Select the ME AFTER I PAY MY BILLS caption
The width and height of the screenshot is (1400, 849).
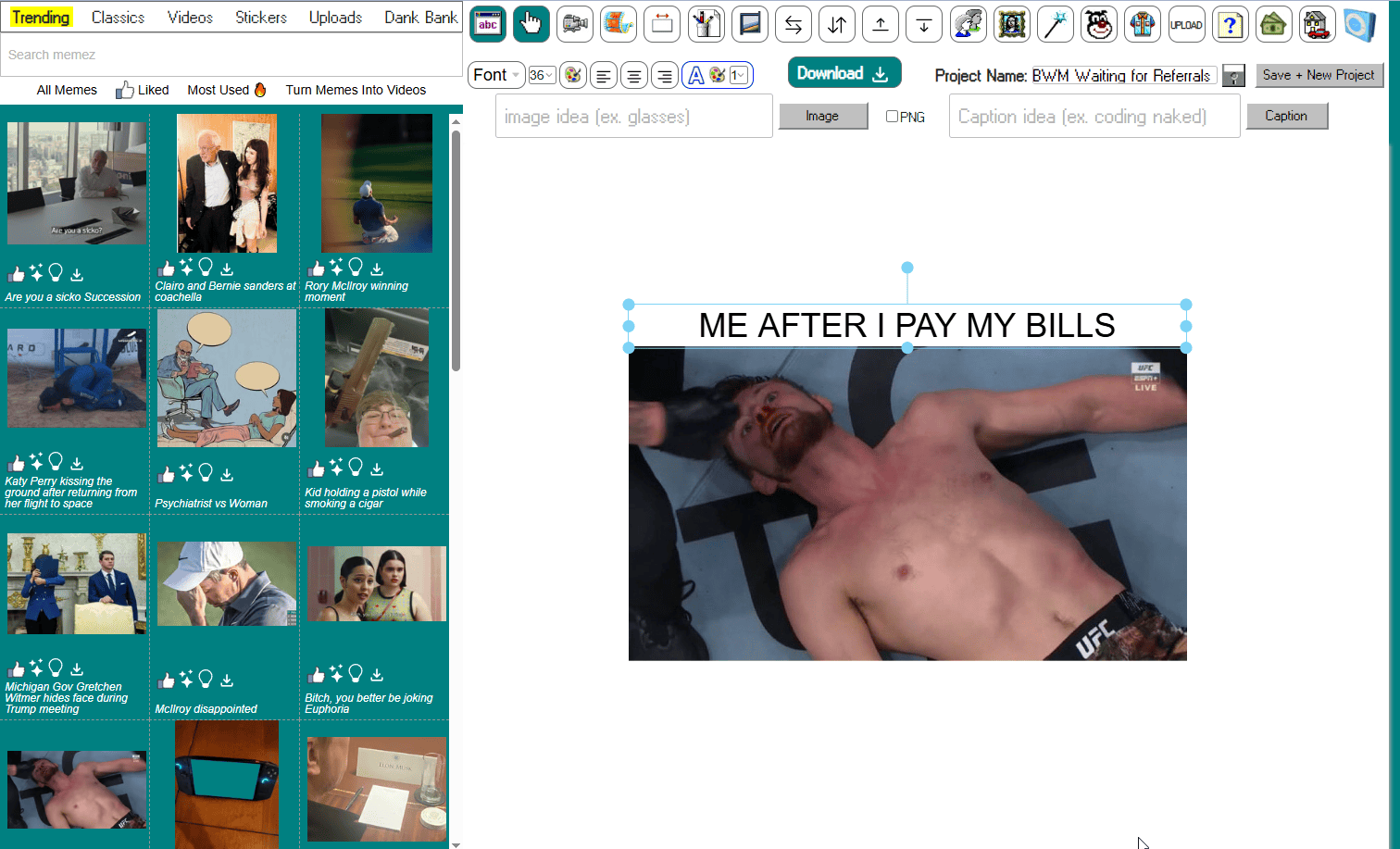click(907, 326)
